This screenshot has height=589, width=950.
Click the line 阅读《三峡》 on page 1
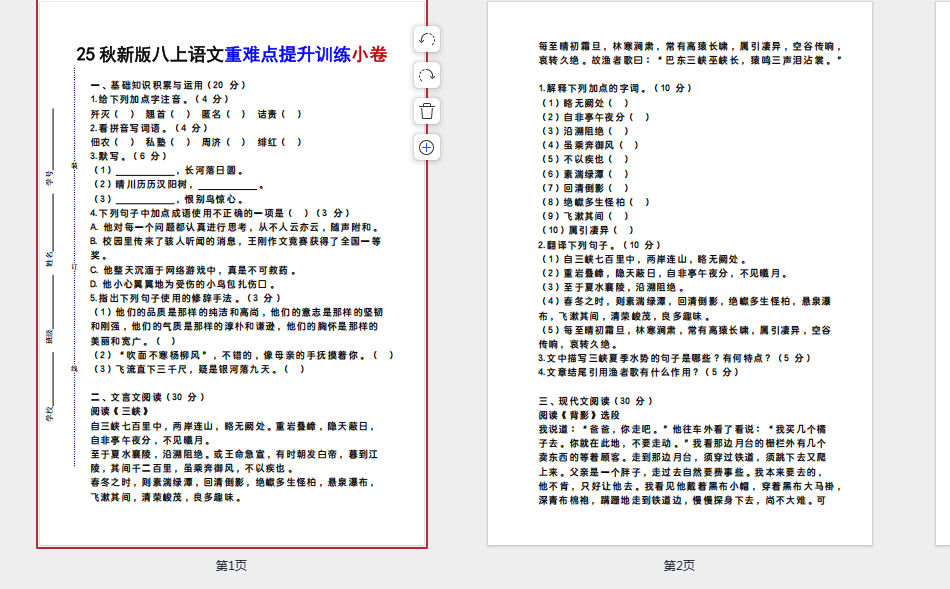point(119,411)
